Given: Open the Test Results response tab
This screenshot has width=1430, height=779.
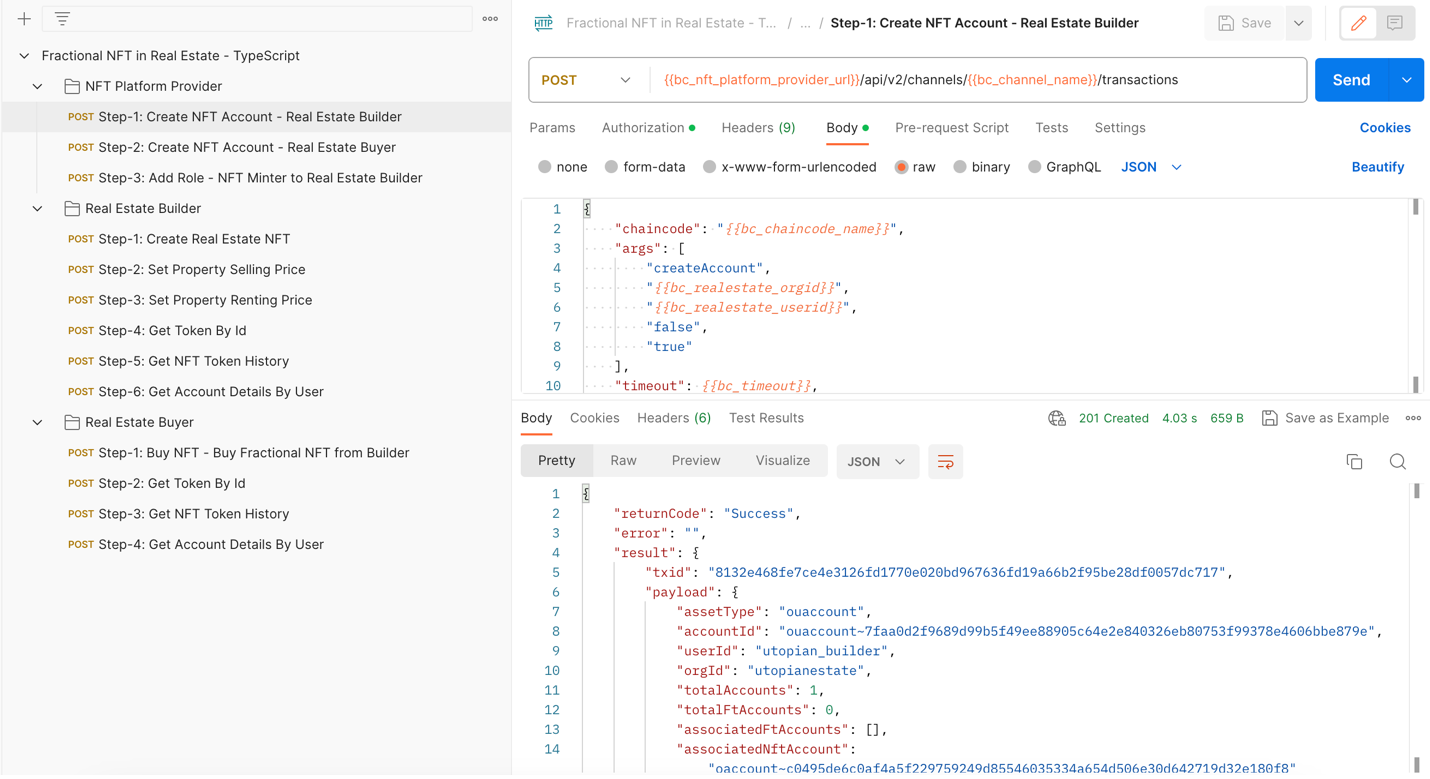Looking at the screenshot, I should click(766, 418).
